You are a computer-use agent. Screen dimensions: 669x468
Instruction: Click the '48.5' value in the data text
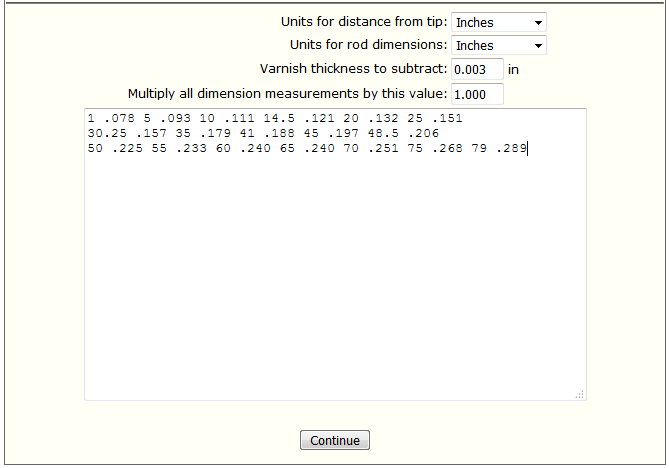point(383,133)
